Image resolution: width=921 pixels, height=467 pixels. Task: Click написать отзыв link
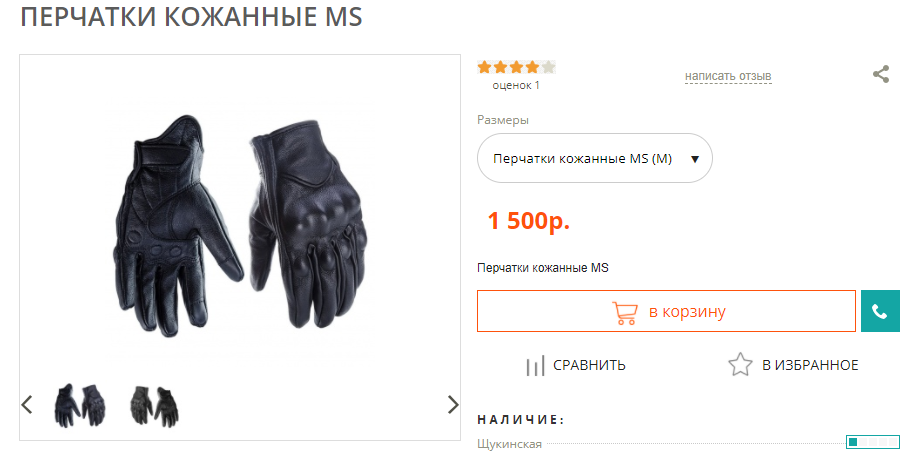[728, 76]
